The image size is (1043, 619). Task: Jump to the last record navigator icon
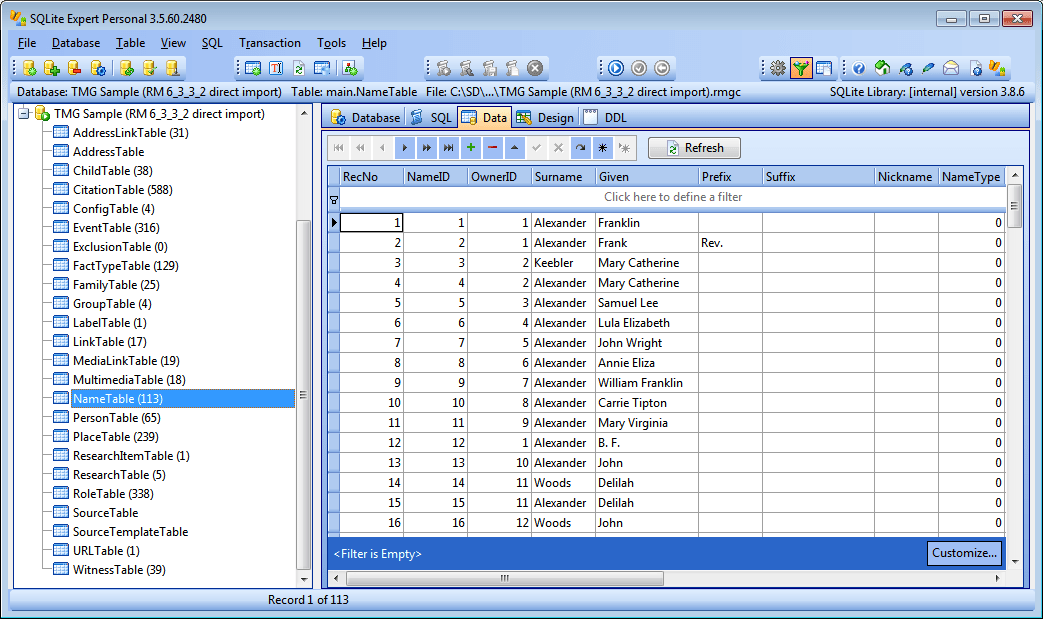(x=448, y=148)
